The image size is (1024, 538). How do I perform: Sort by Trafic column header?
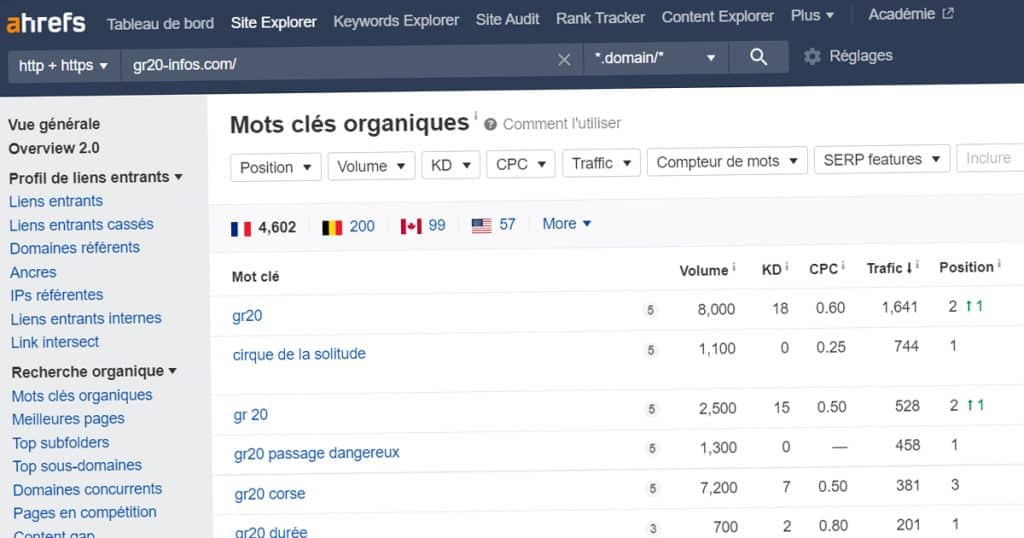[891, 268]
